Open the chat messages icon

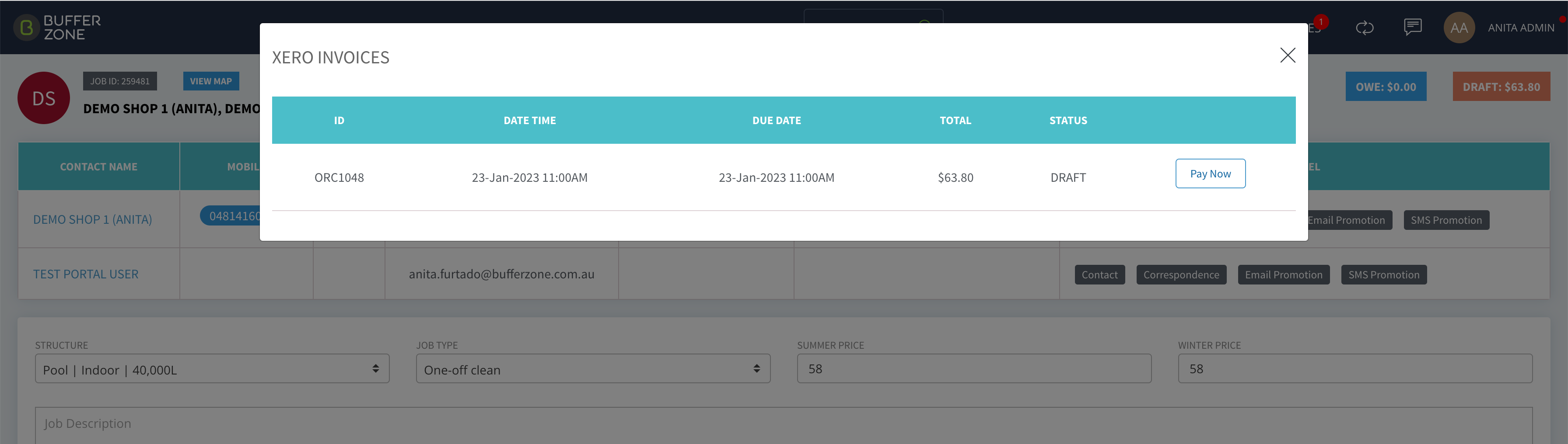click(x=1412, y=28)
